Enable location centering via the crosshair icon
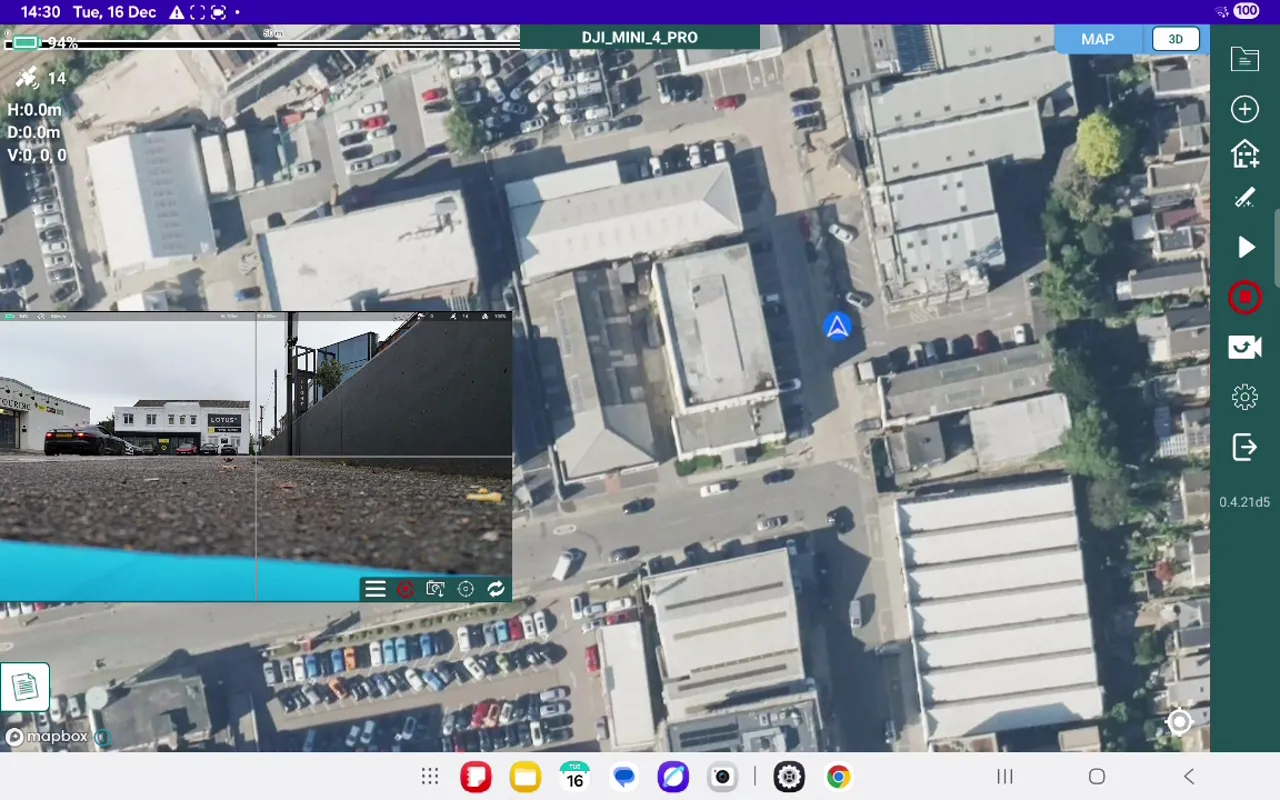Screen dimensions: 1280x800 tap(465, 589)
